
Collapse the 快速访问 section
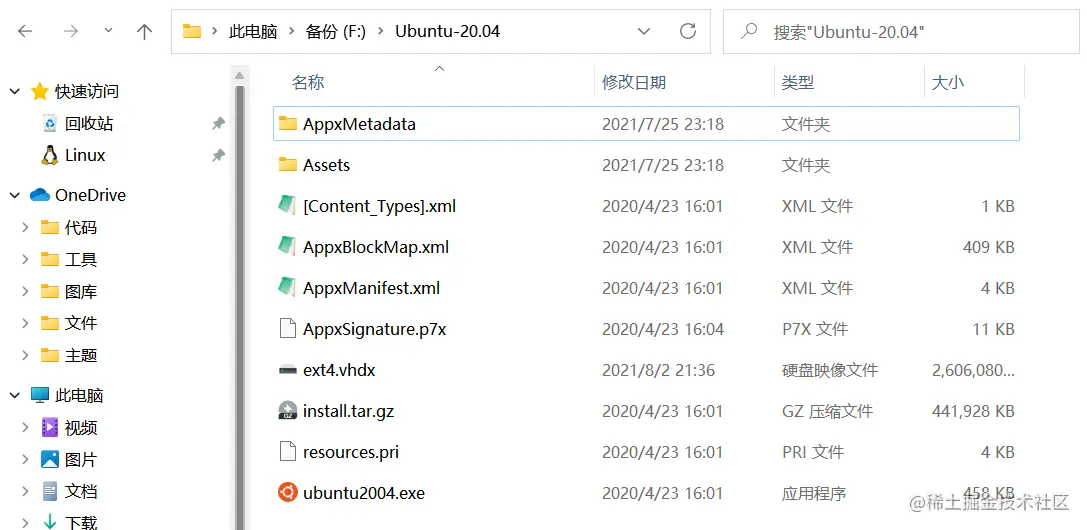coord(15,91)
